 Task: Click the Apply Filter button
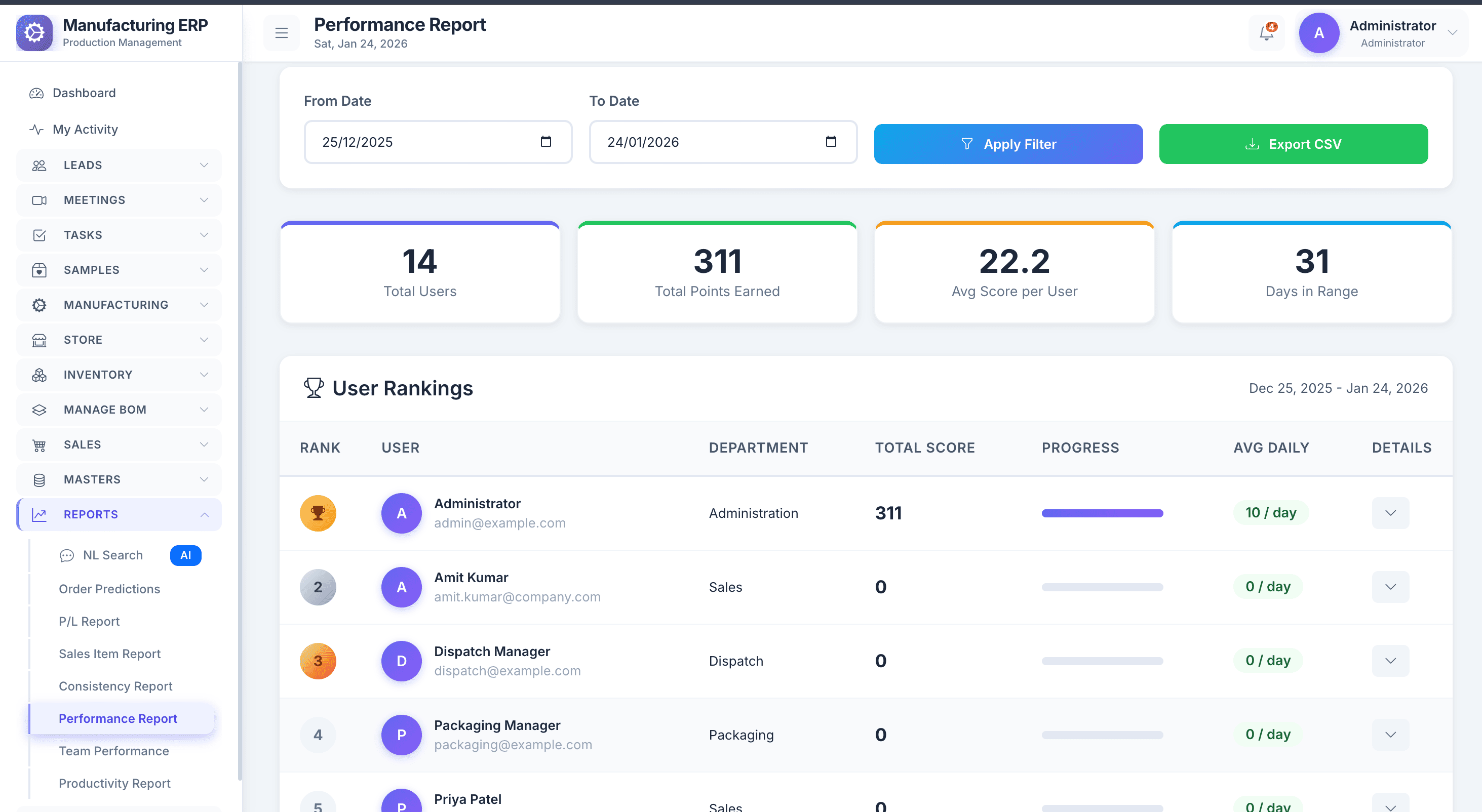[x=1008, y=144]
